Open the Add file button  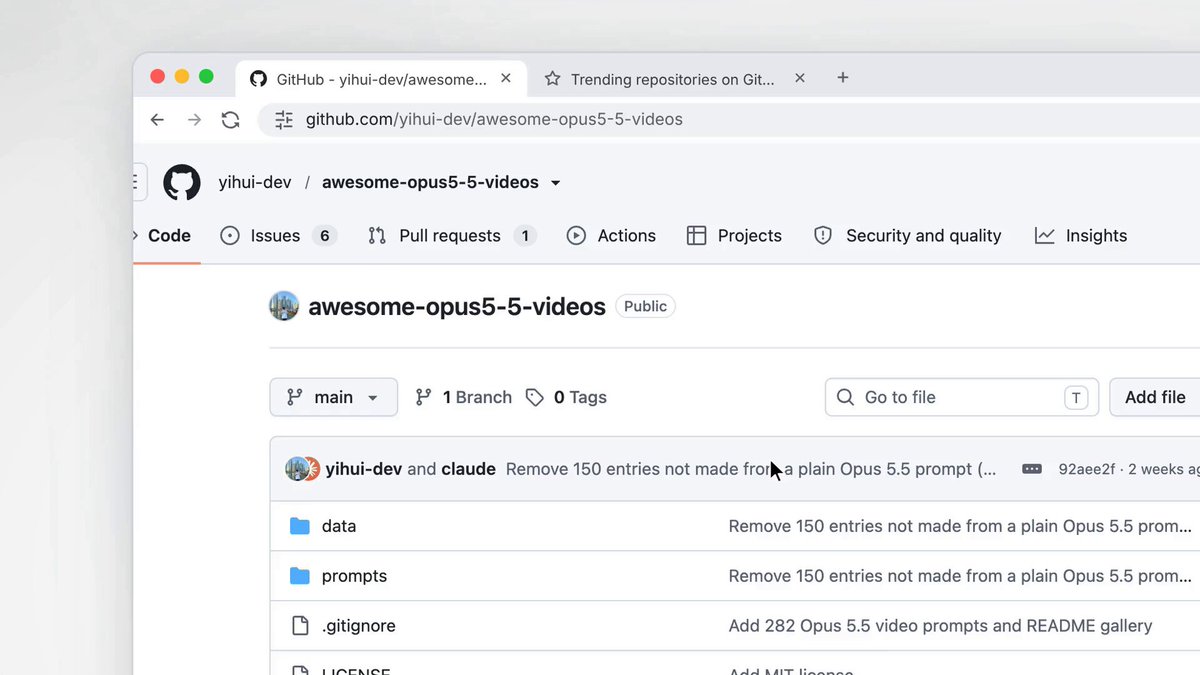1155,397
